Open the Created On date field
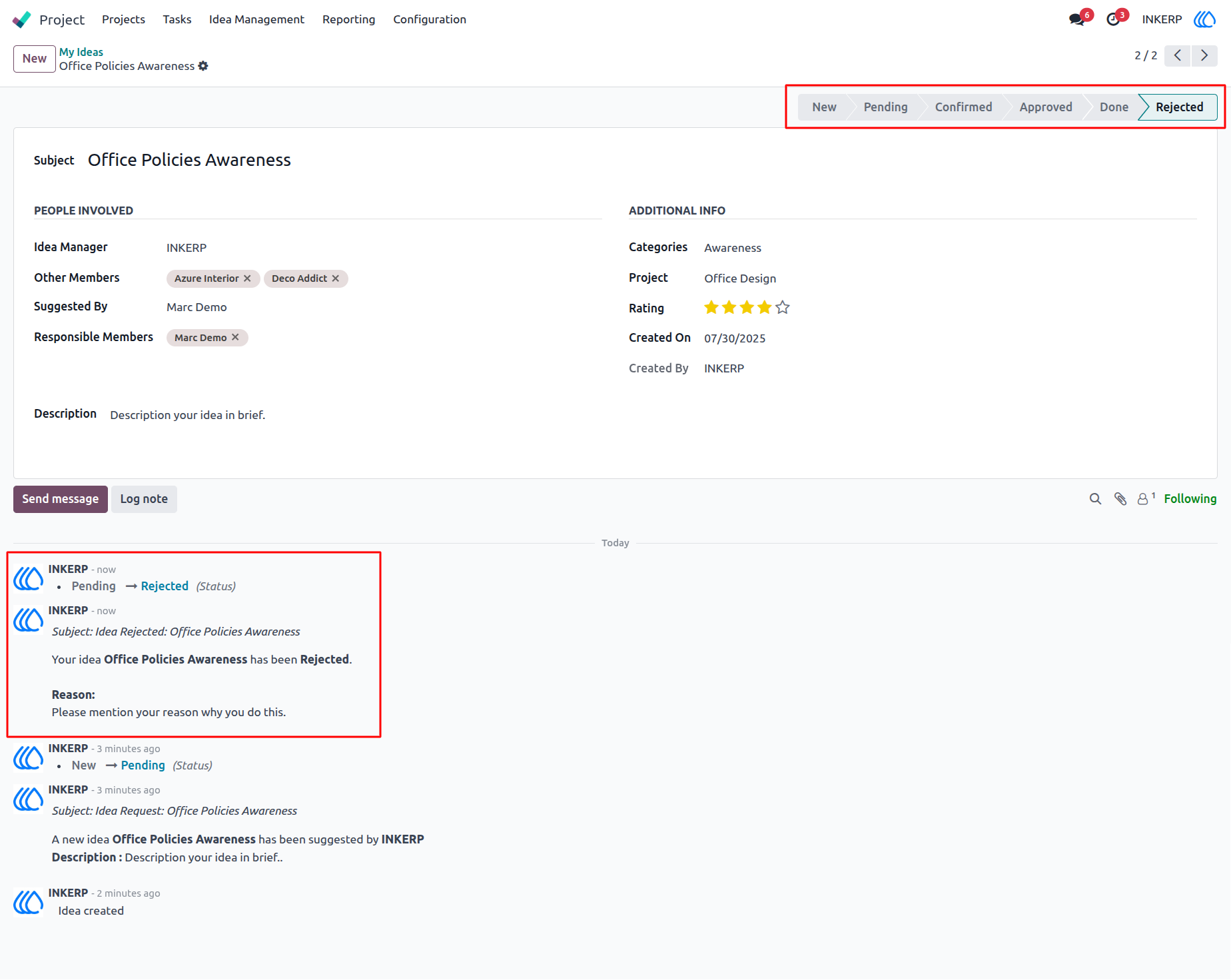Viewport: 1231px width, 980px height. tap(735, 338)
